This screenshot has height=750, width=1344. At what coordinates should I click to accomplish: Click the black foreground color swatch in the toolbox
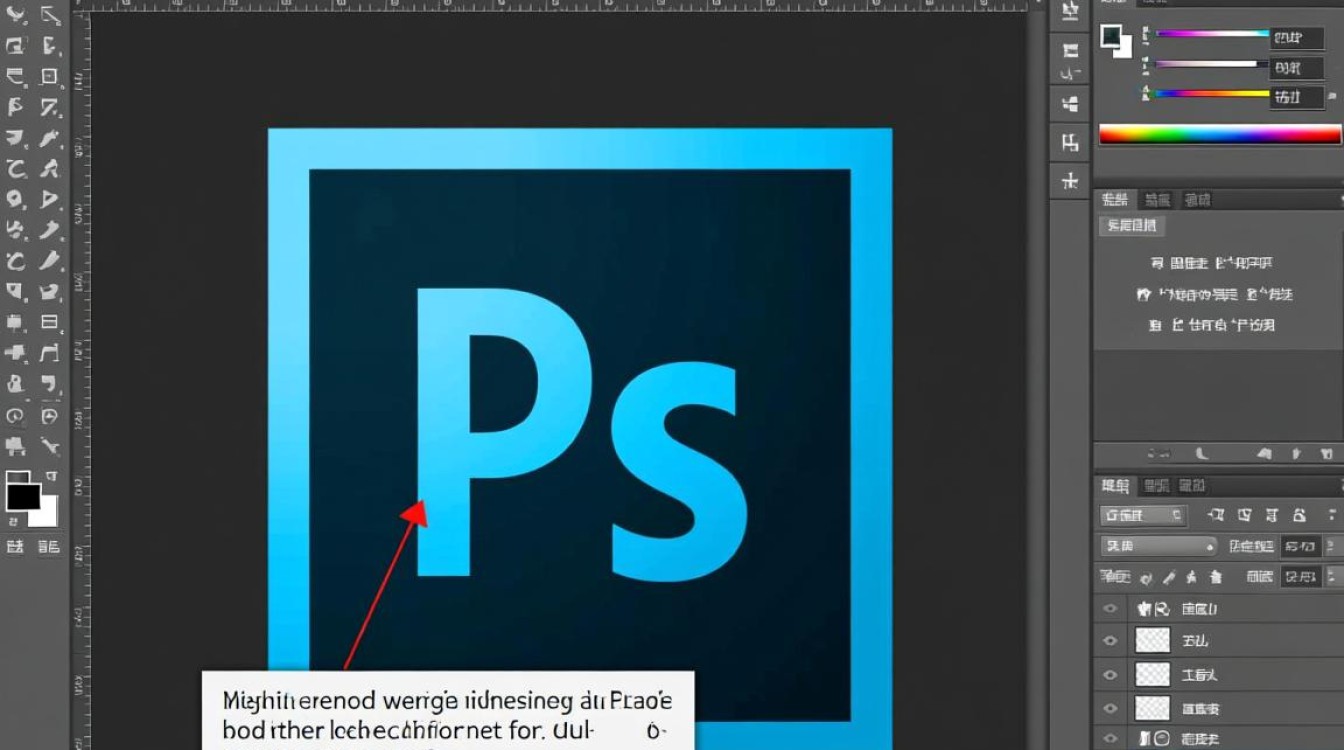coord(23,497)
